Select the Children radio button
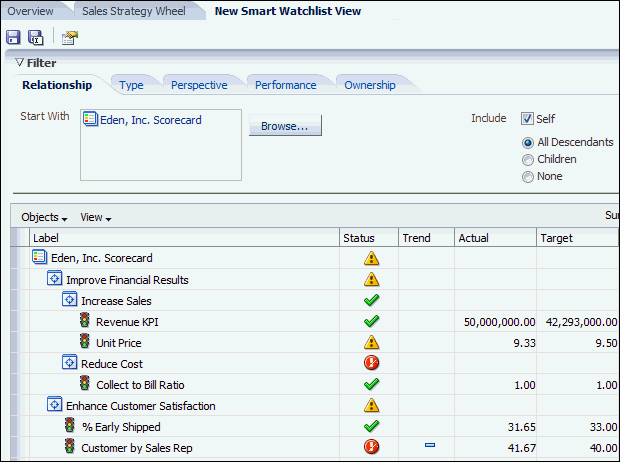Screen dimensions: 620x462 tap(528, 160)
